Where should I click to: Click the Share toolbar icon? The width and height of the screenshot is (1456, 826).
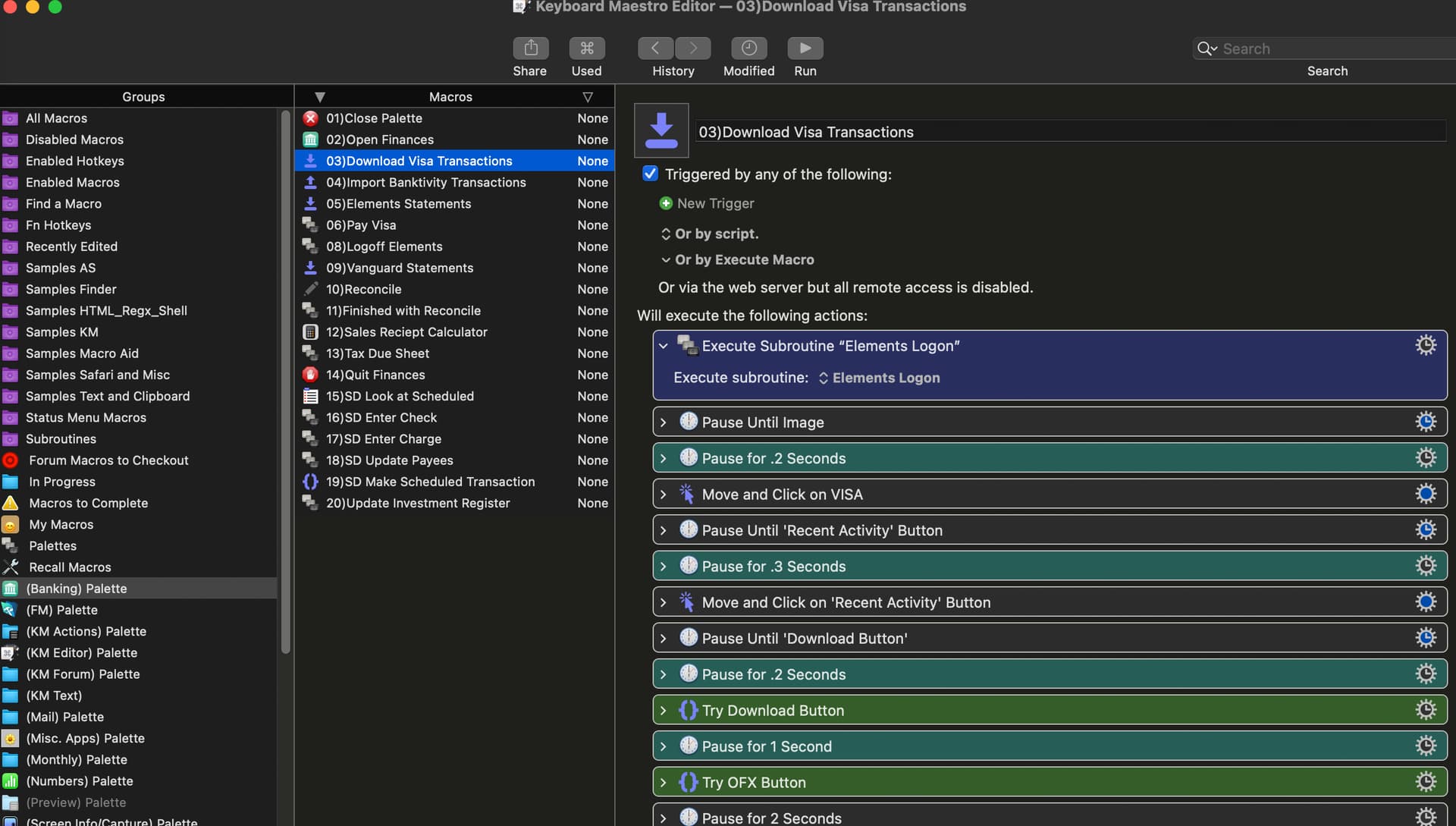[530, 49]
